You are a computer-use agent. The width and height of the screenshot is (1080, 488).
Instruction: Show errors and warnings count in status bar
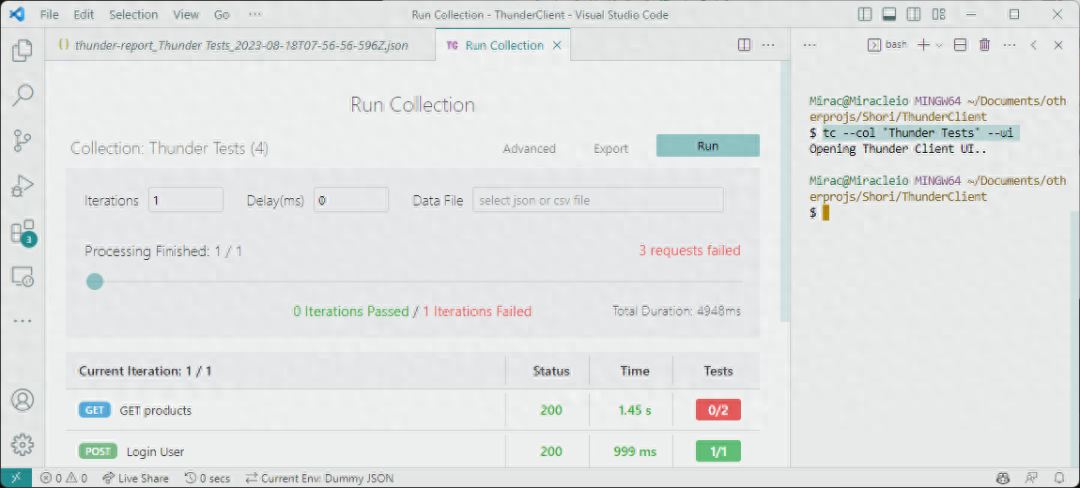point(63,478)
